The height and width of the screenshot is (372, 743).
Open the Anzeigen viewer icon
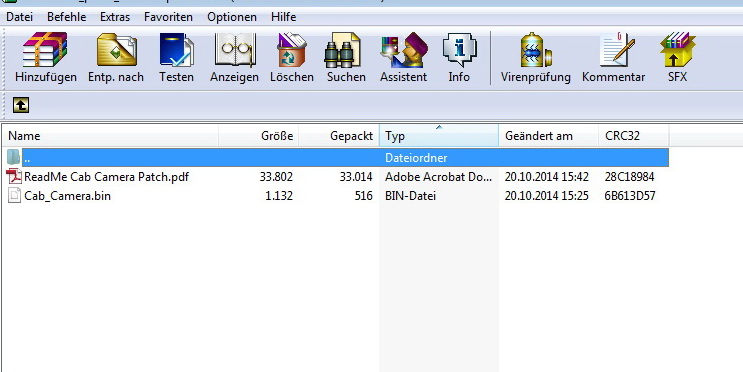click(235, 57)
